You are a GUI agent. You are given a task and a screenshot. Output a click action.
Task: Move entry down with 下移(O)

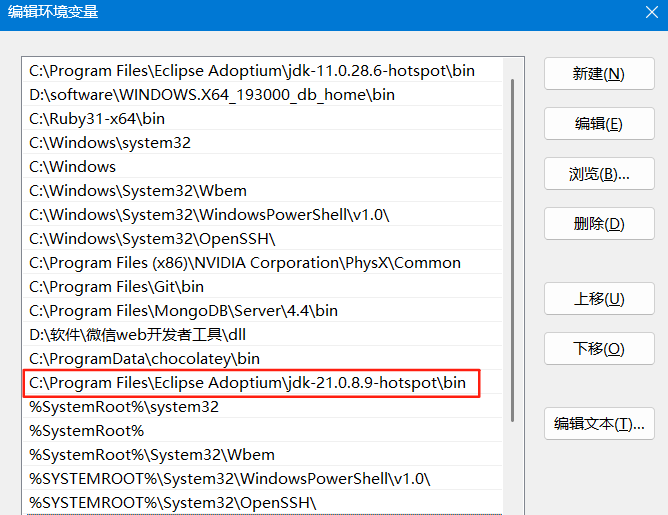(599, 348)
